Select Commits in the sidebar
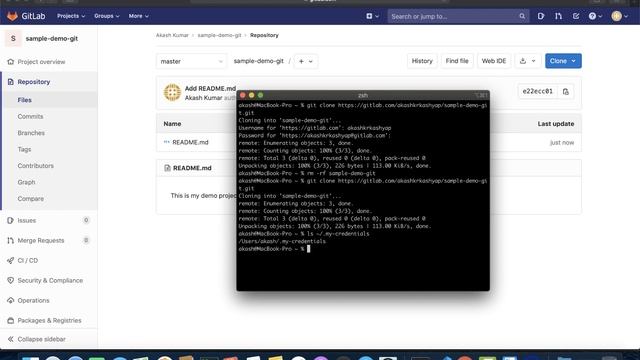The image size is (640, 360). click(30, 116)
